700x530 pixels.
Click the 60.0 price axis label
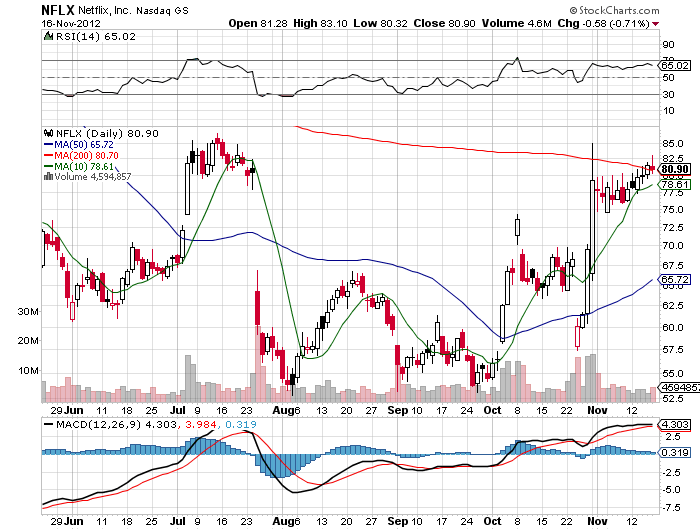click(673, 327)
